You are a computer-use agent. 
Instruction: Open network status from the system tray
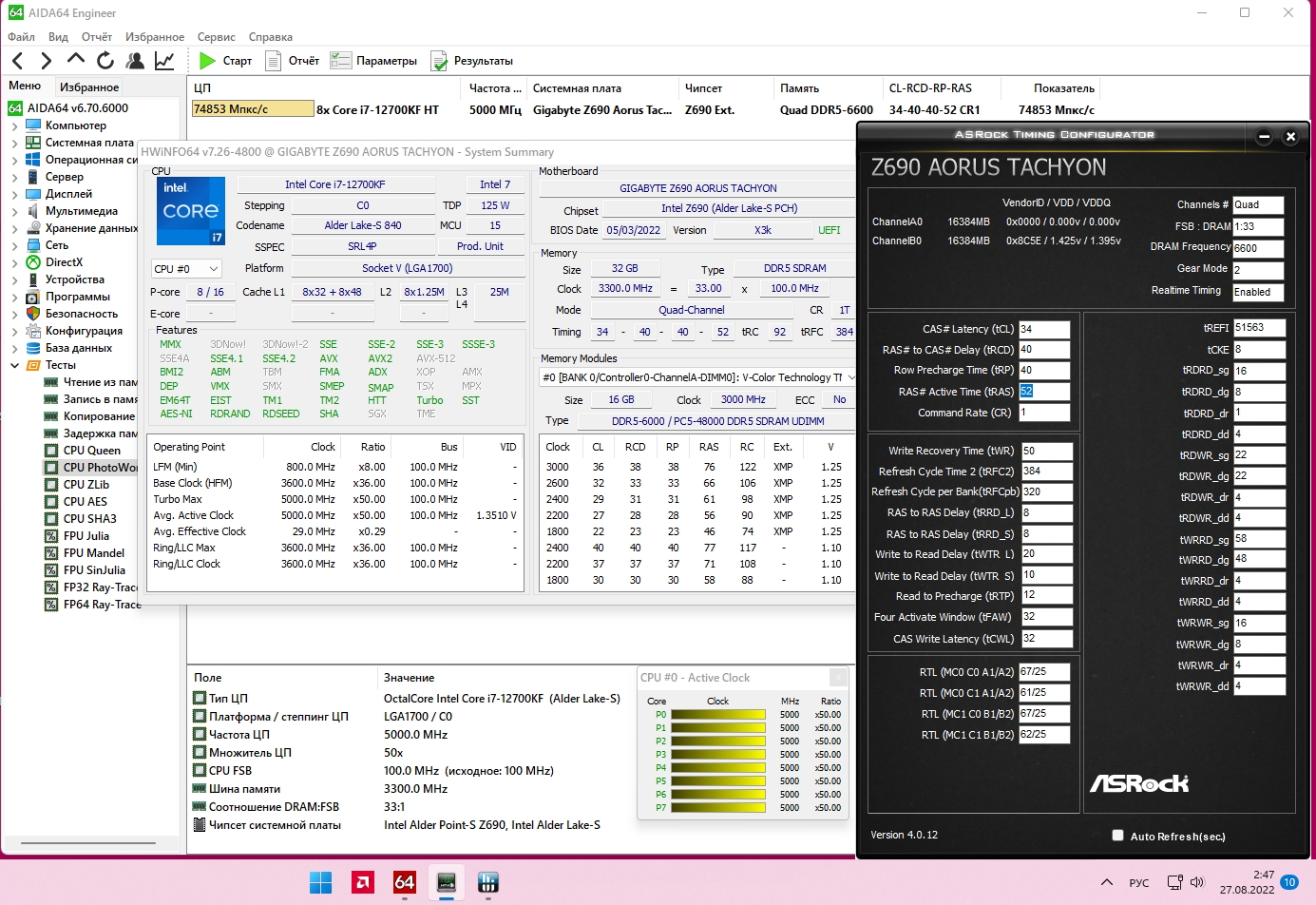coord(1175,882)
